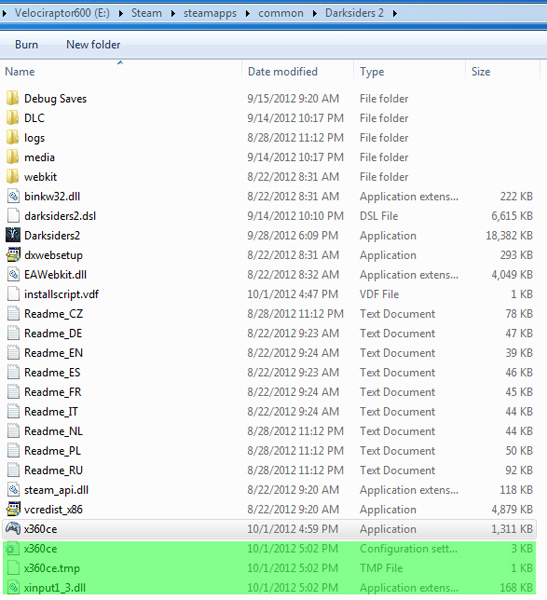Click the TMP File type cell

pyautogui.click(x=381, y=568)
